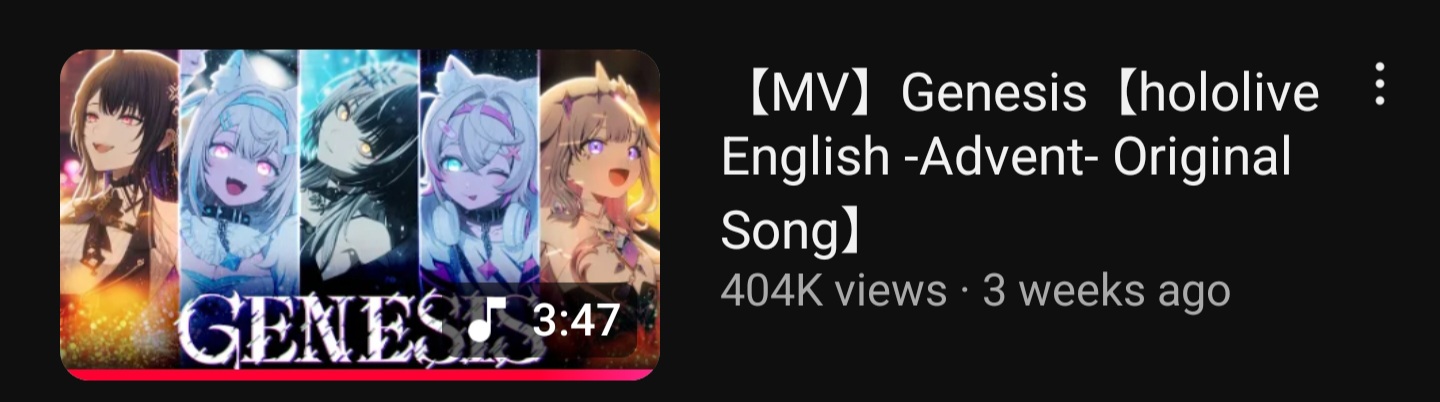Viewport: 1440px width, 402px height.
Task: Click the center black-haired yellow-eyed character
Action: click(358, 170)
